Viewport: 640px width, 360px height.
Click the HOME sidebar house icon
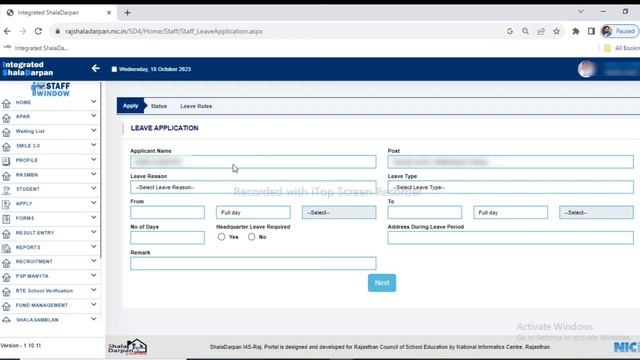coord(6,103)
